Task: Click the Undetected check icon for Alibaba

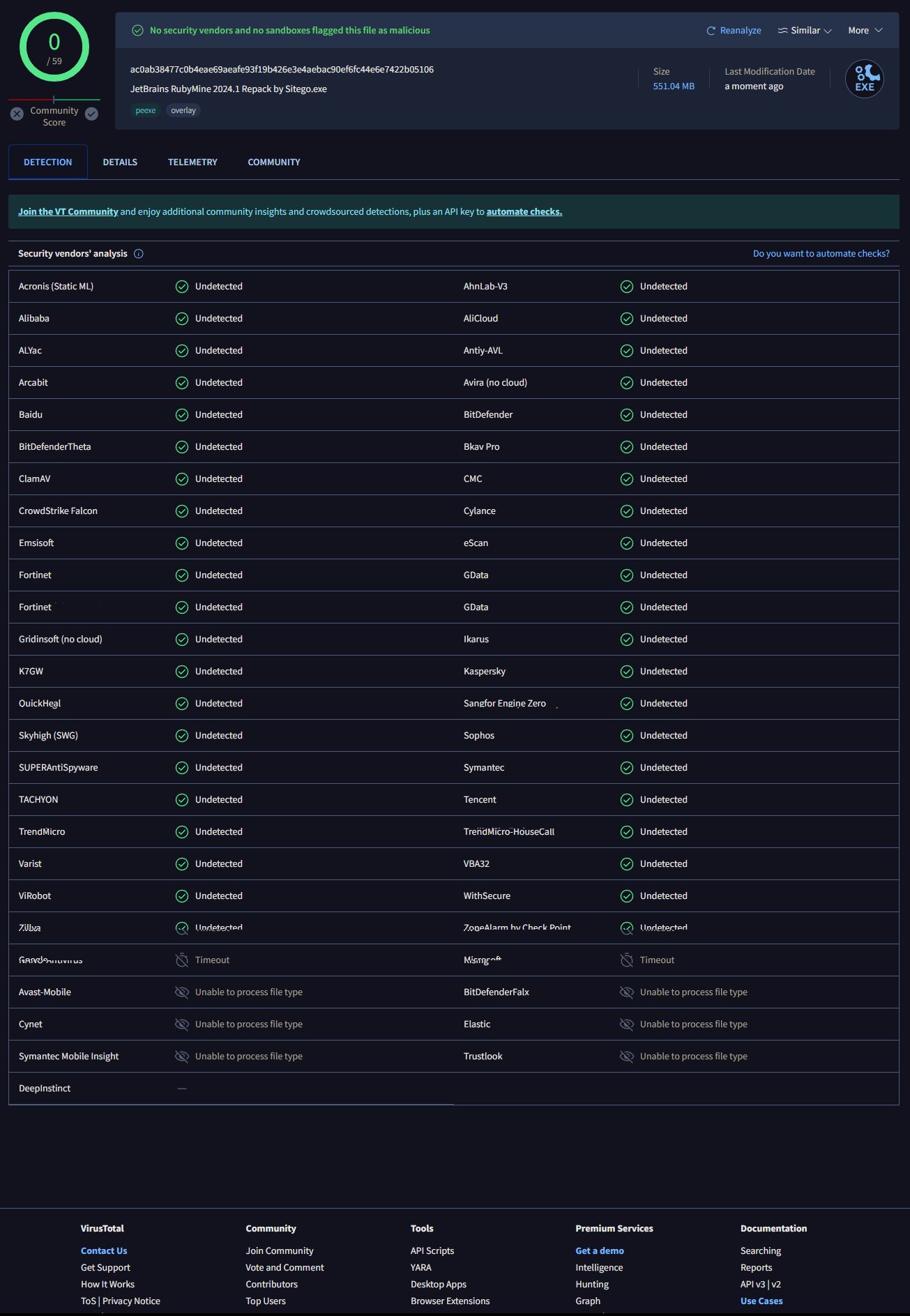Action: [x=182, y=319]
